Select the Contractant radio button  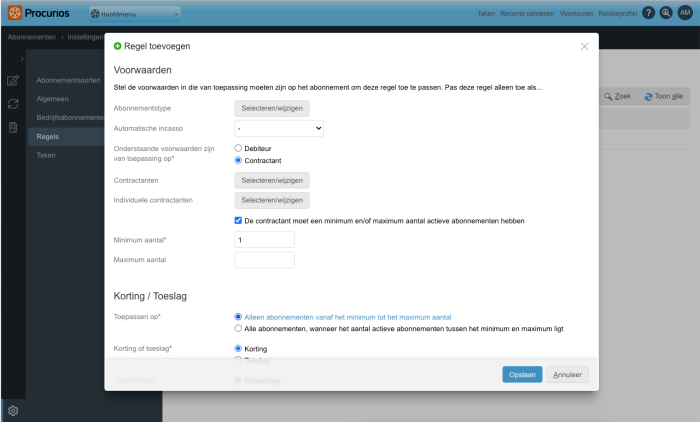tap(238, 160)
